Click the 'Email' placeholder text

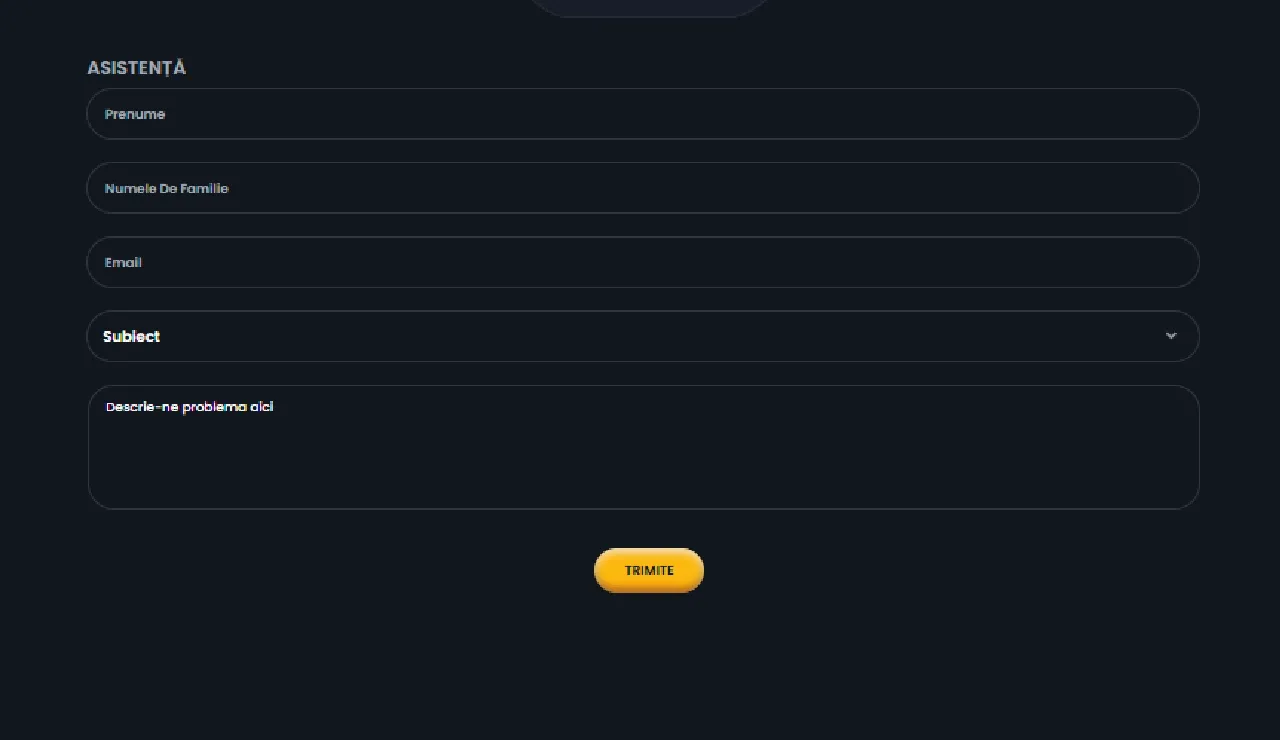coord(123,262)
